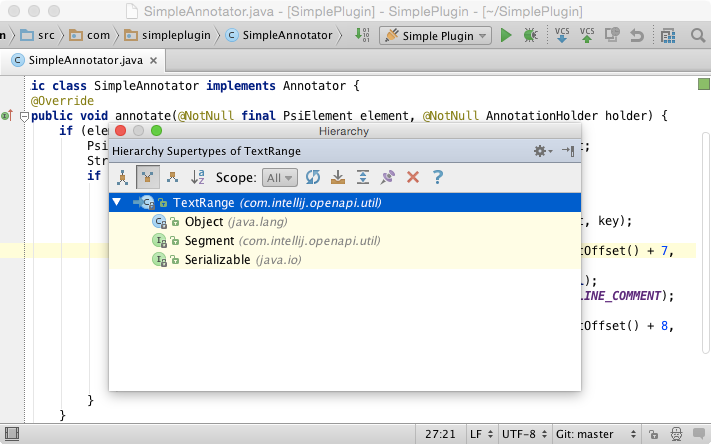Screen dimensions: 711x444
Task: Click cursor position 27:21 in status bar
Action: pos(440,434)
